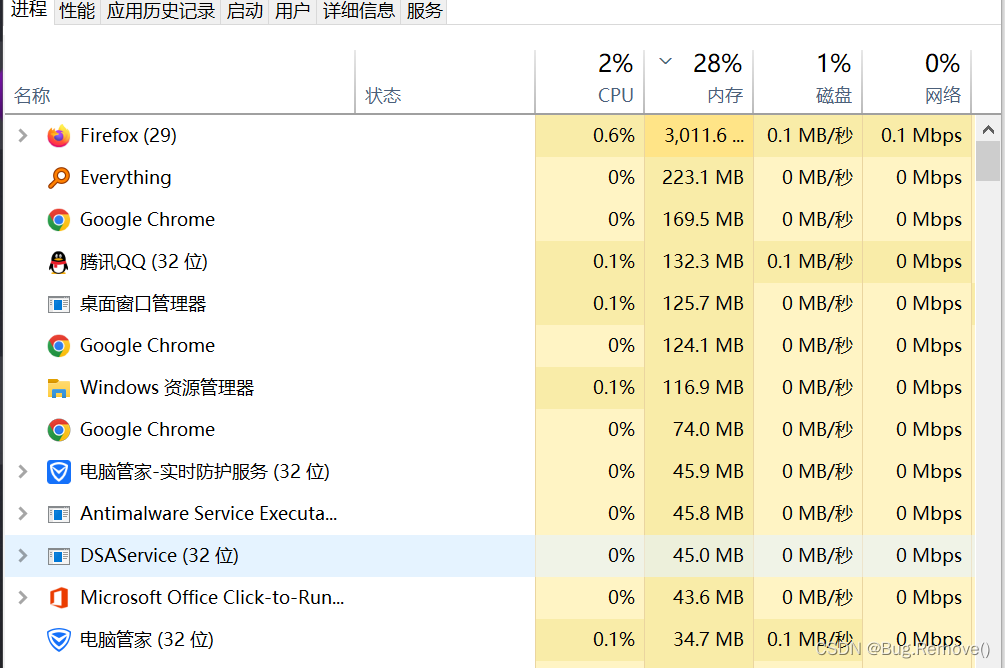Open the 启动 tab
The height and width of the screenshot is (668, 1005).
[245, 11]
